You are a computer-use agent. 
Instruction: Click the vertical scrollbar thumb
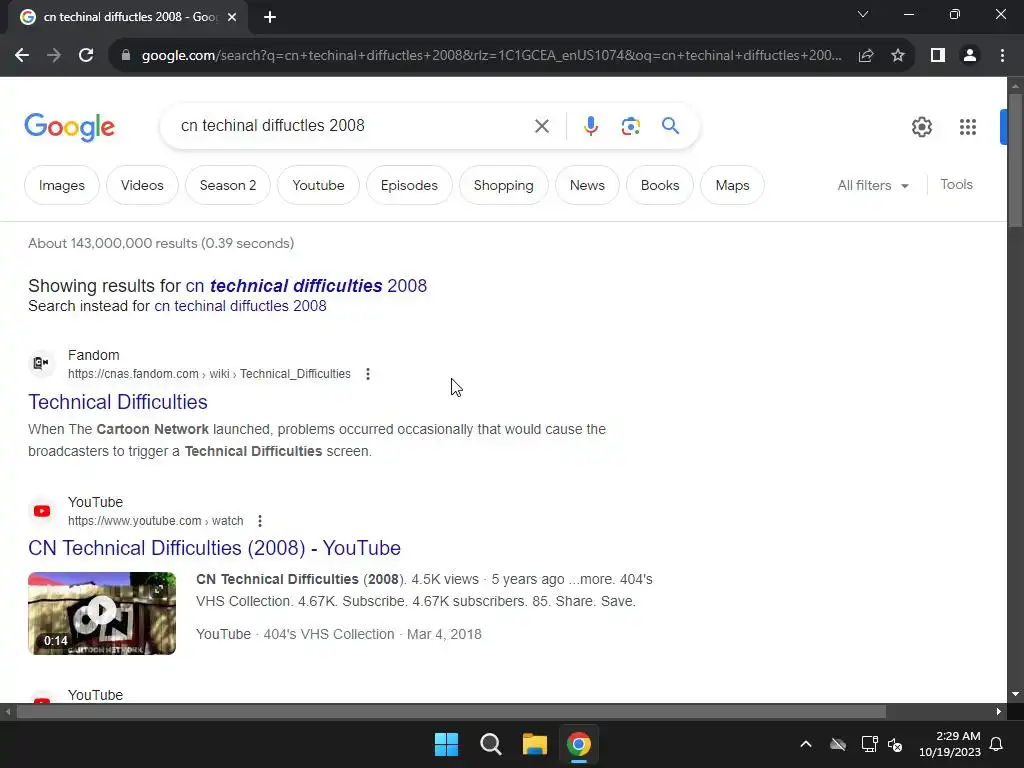point(1016,161)
